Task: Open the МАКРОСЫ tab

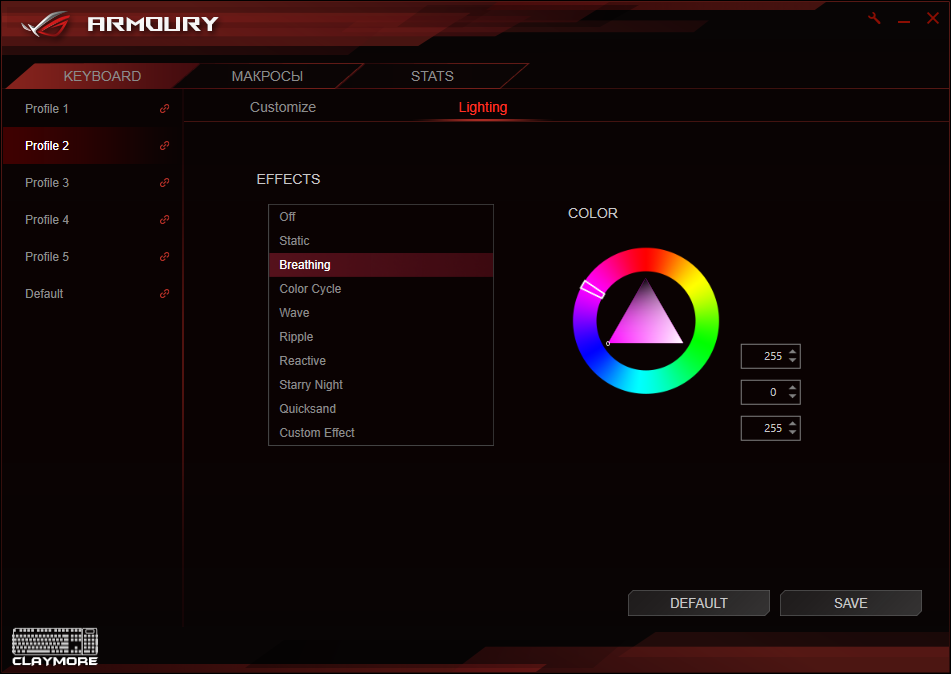Action: coord(267,76)
